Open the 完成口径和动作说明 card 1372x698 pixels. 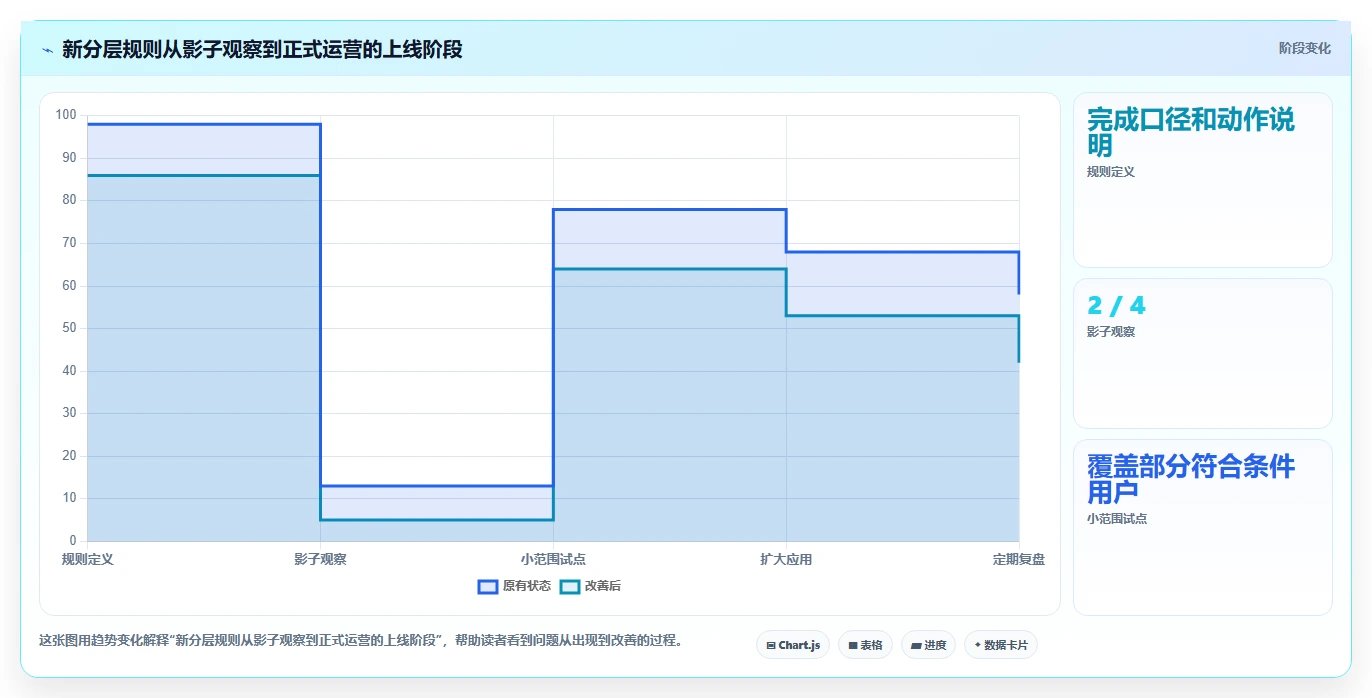tap(1203, 180)
